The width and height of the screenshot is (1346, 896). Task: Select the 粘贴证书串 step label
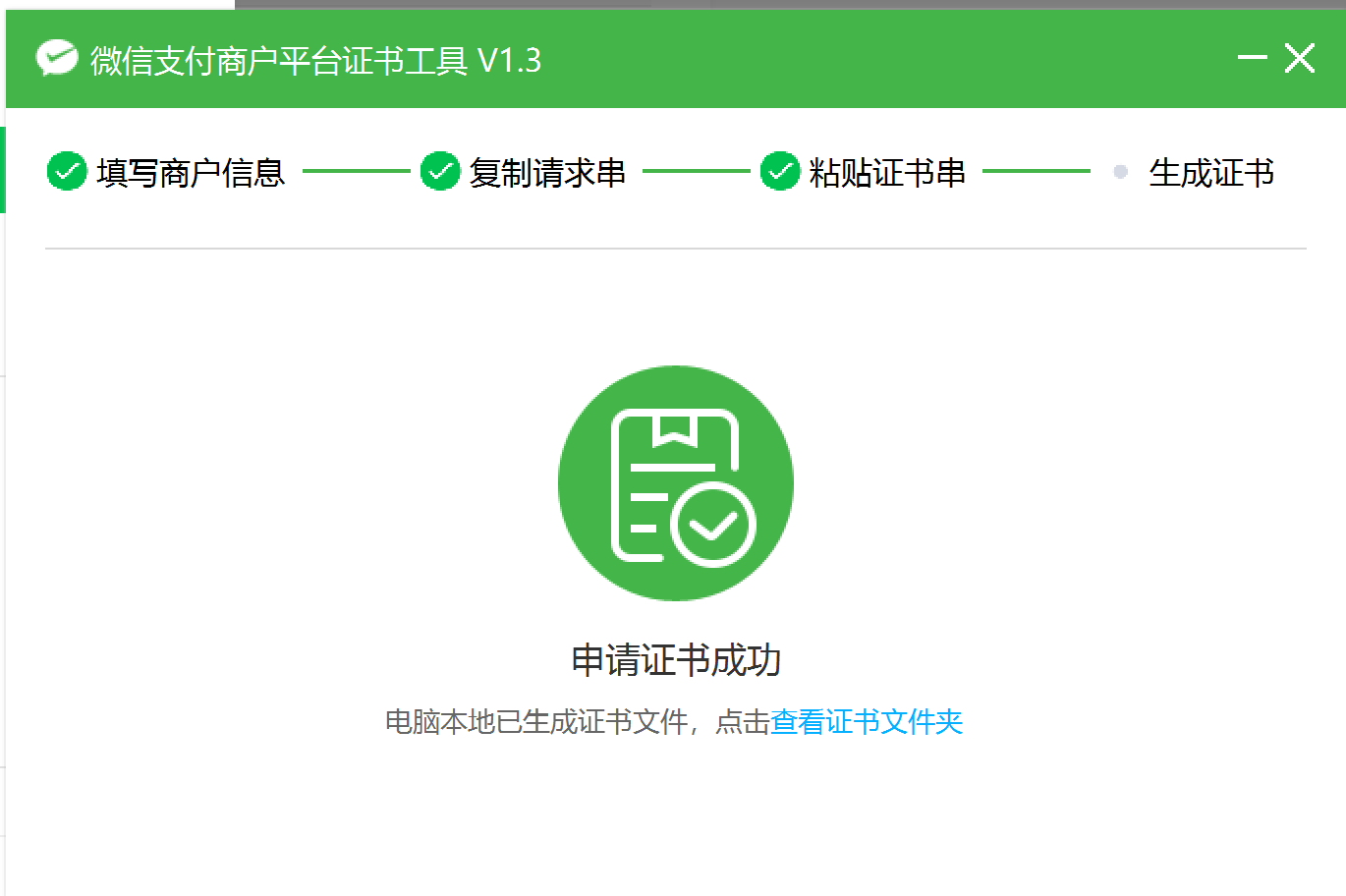point(887,173)
